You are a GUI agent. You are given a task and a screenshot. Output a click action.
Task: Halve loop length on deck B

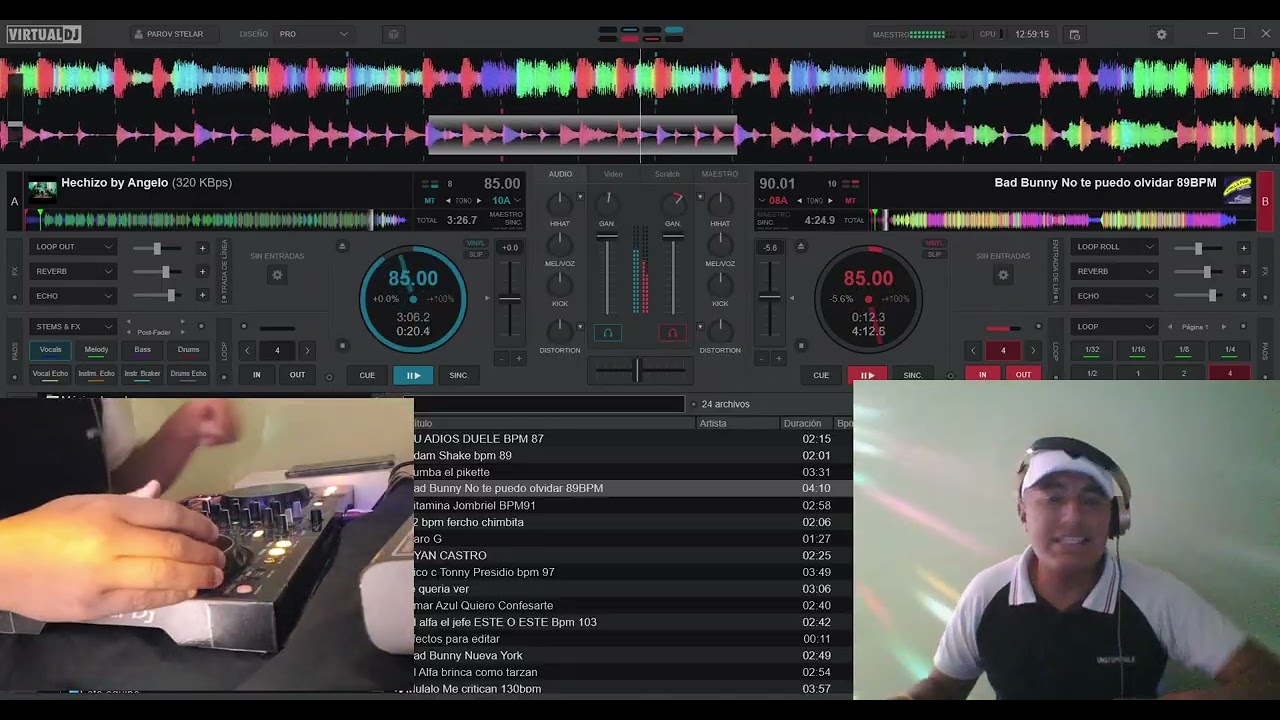coord(973,350)
